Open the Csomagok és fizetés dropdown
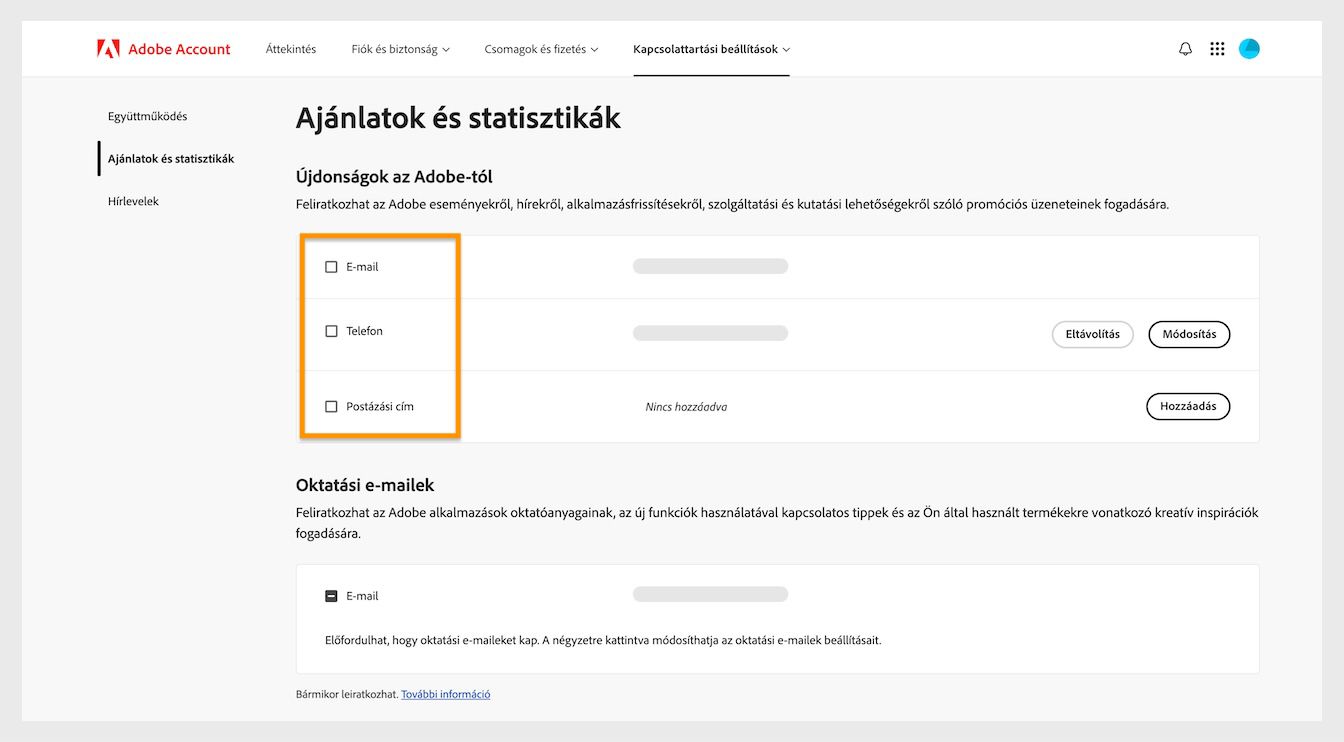1344x742 pixels. [541, 47]
